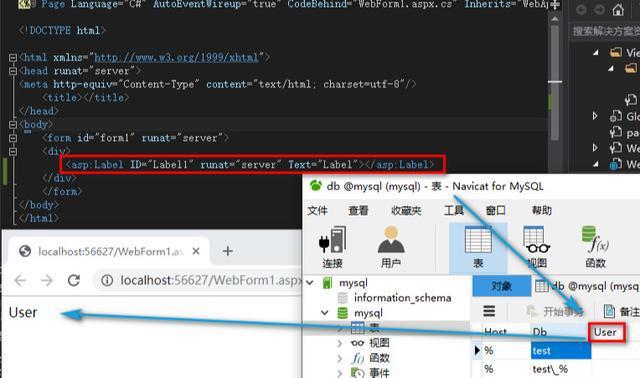640x378 pixels.
Task: Collapse the mysql database node
Action: pos(324,313)
